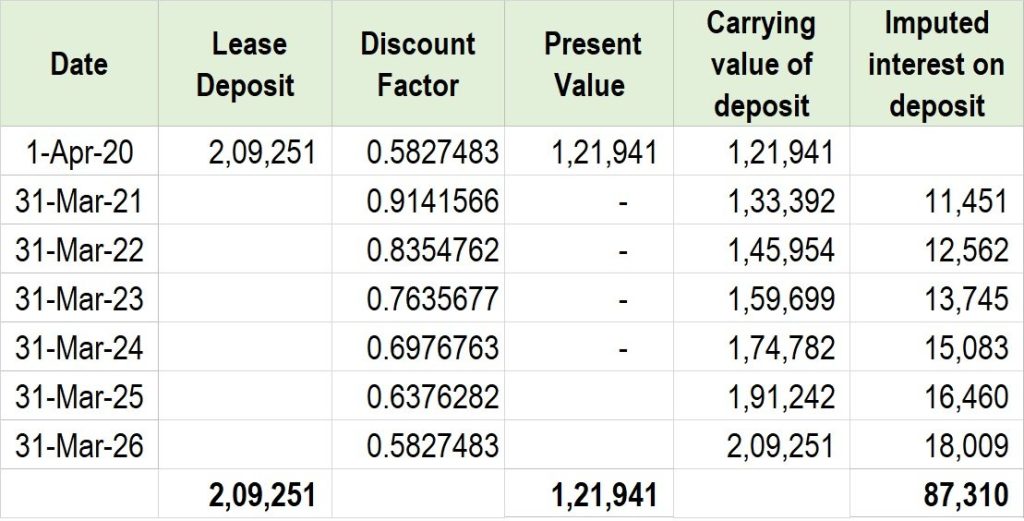Click the 31-Mar-23 date cell

pos(79,299)
